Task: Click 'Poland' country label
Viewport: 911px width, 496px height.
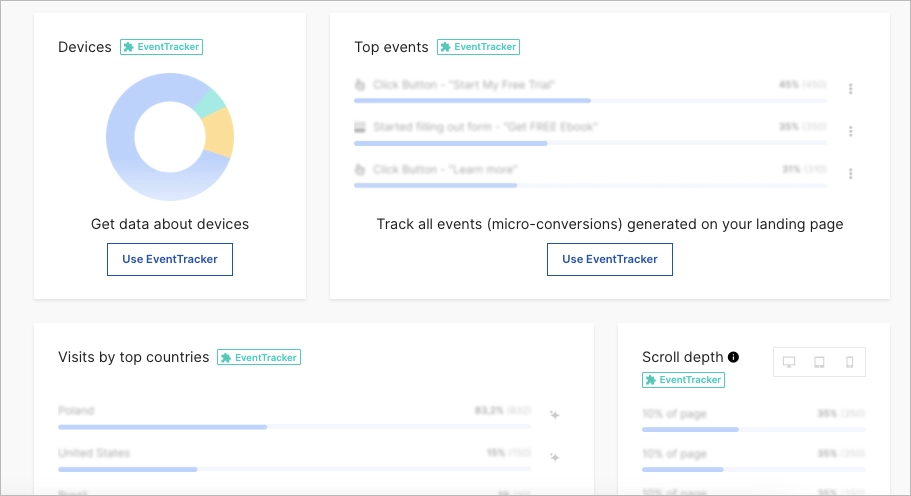Action: [x=76, y=411]
